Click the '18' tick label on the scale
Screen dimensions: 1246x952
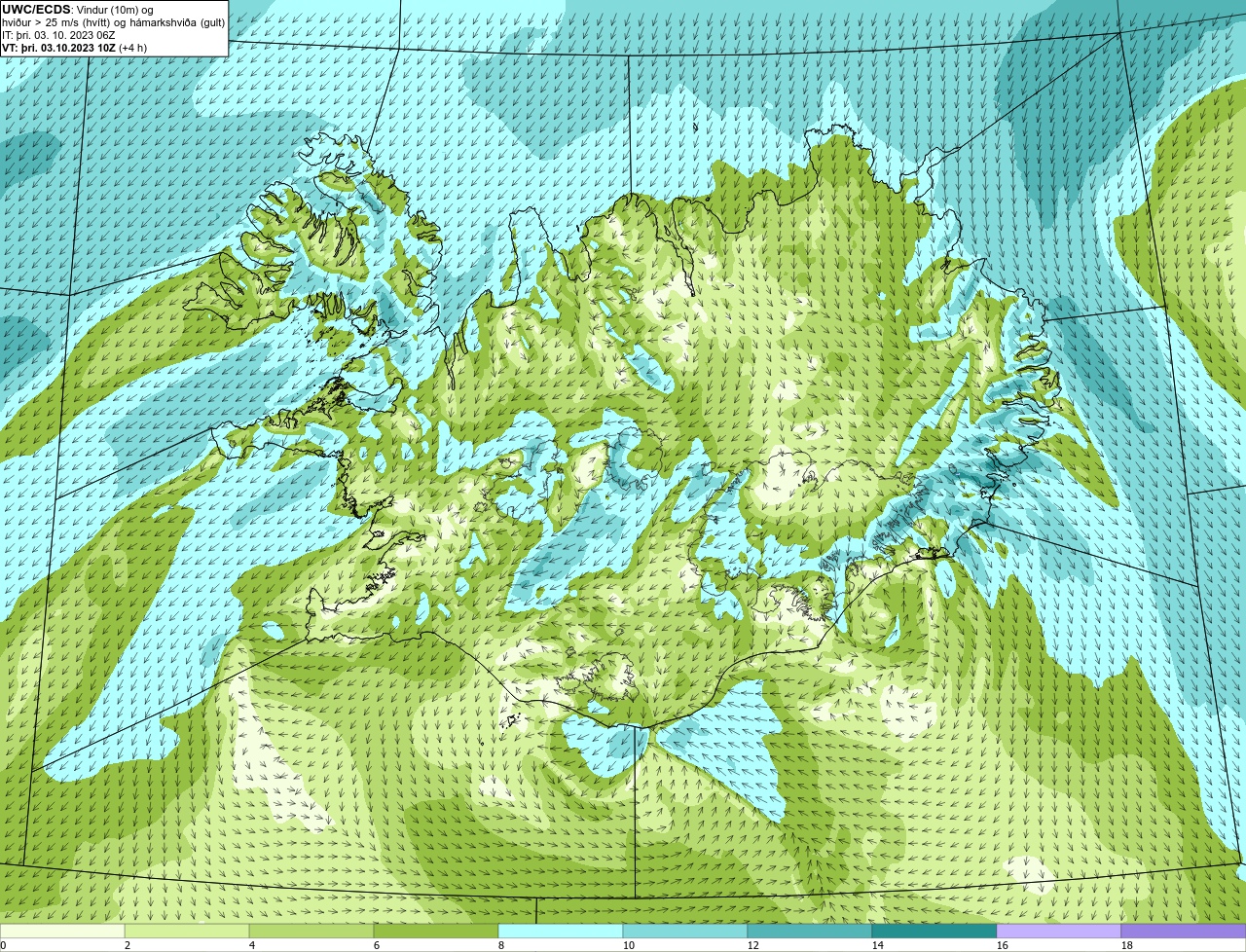pos(1127,945)
